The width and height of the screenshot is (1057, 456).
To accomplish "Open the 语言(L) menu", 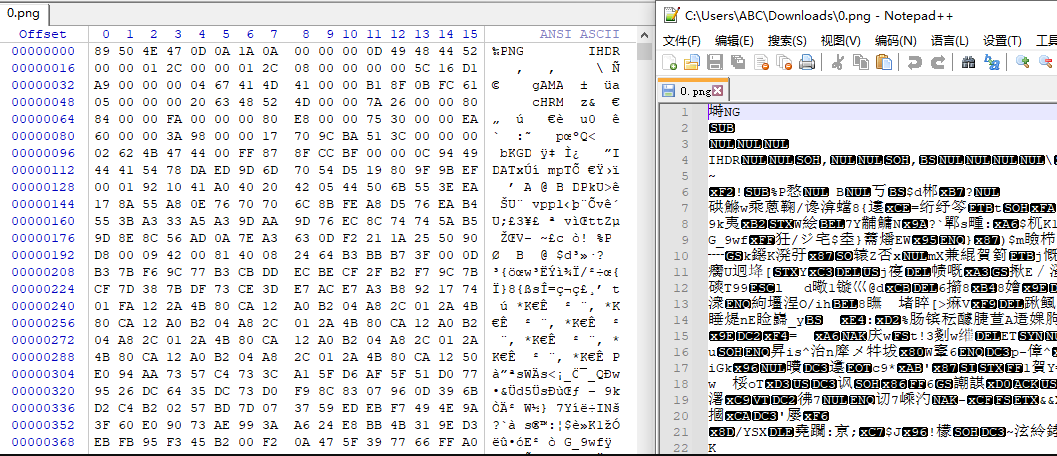I will click(x=949, y=41).
